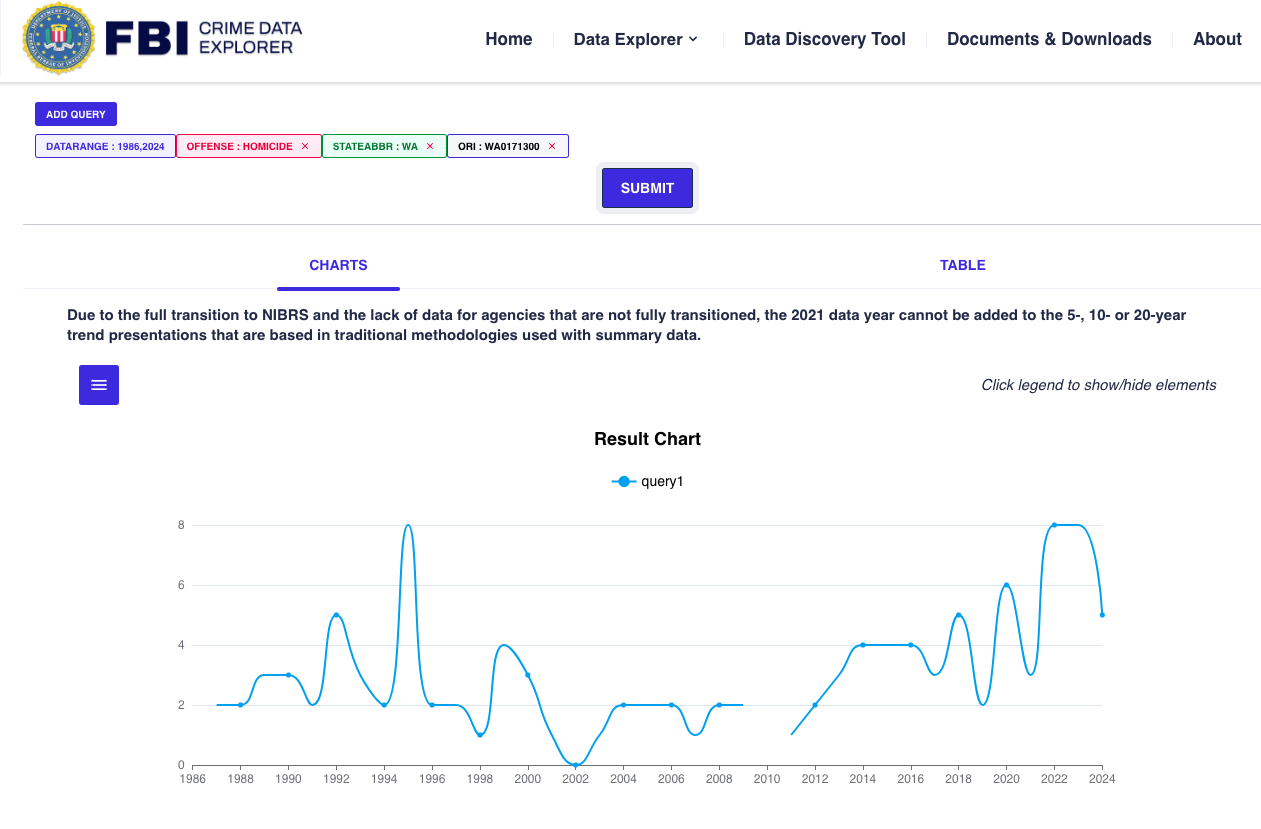
Task: Click the ADD QUERY button
Action: (76, 114)
